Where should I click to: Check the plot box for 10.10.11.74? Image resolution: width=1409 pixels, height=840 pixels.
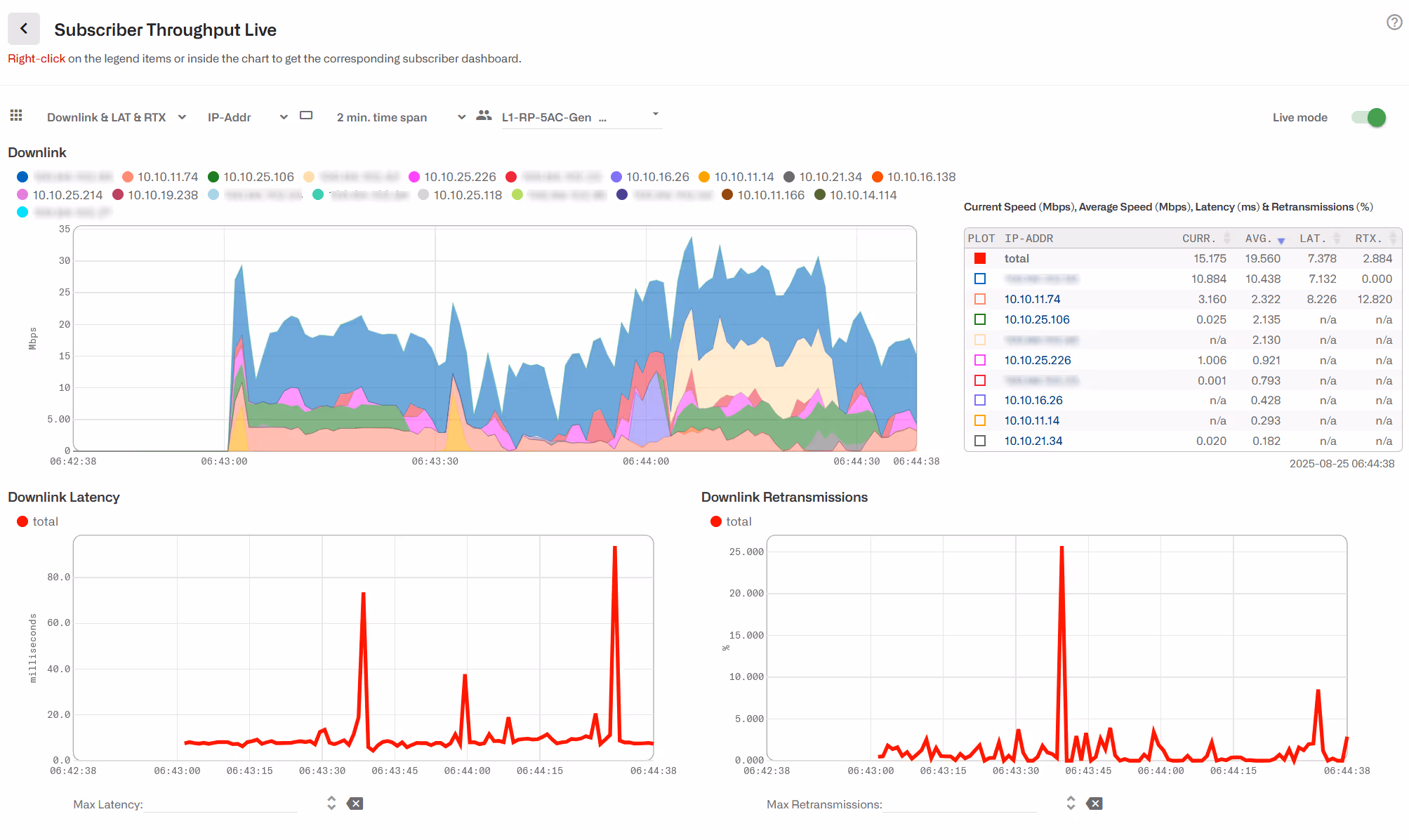(x=980, y=299)
